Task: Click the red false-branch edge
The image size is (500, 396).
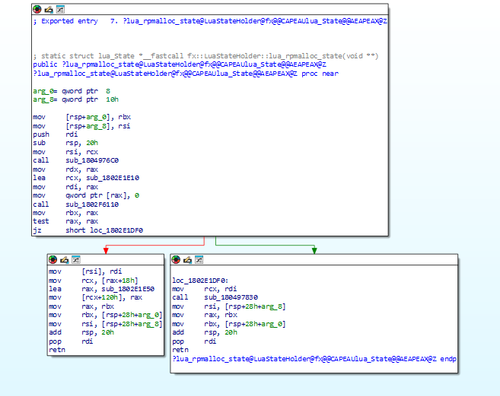Action: pyautogui.click(x=155, y=246)
